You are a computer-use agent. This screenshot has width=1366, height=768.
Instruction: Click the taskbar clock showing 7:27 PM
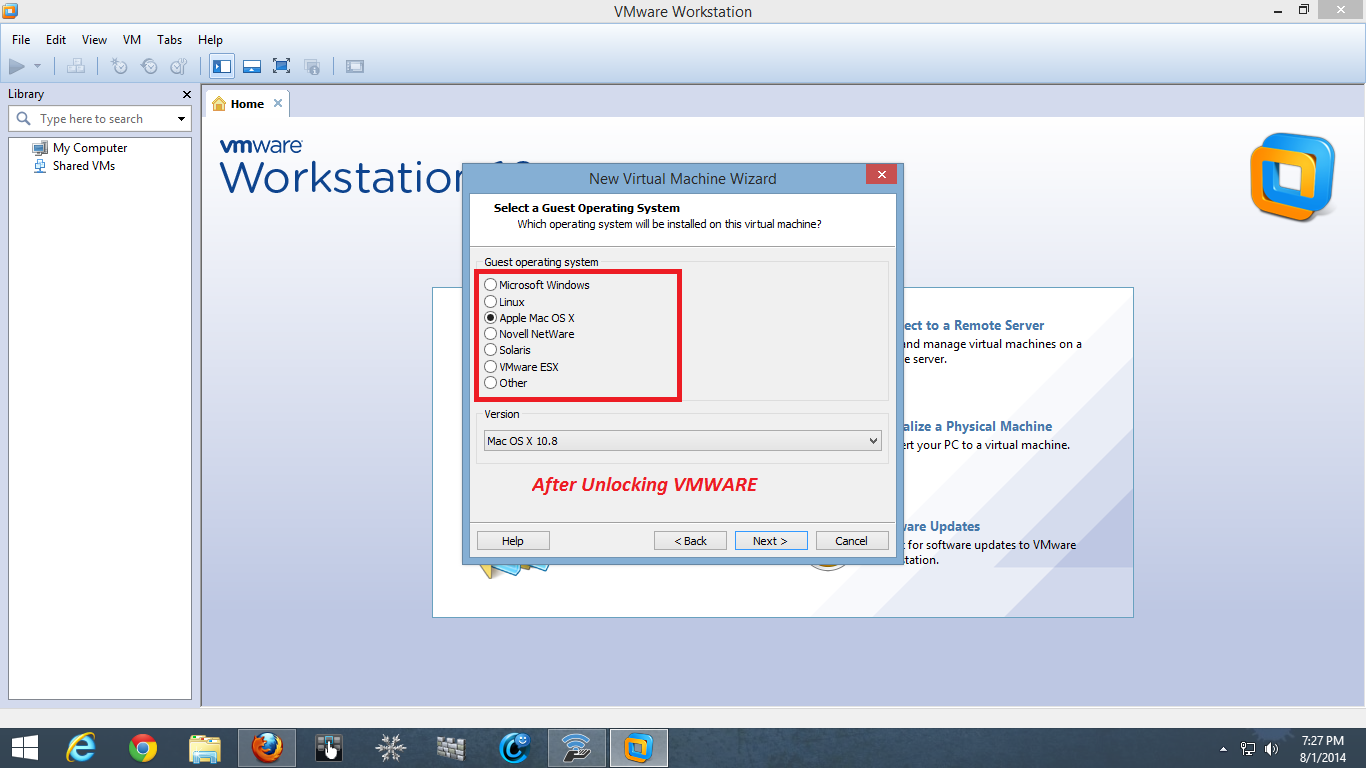pyautogui.click(x=1322, y=748)
